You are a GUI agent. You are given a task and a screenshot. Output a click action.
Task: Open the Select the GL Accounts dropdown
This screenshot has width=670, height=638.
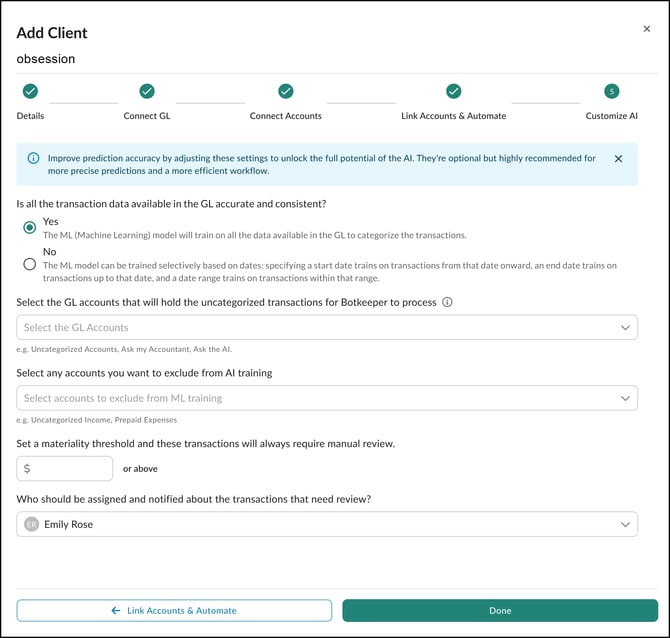pos(327,328)
